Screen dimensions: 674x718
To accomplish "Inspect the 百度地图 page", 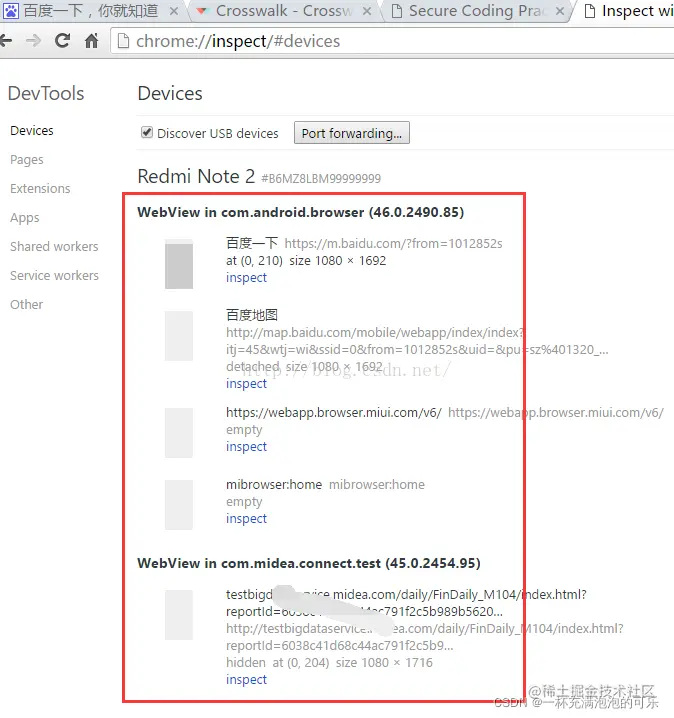I will click(246, 384).
